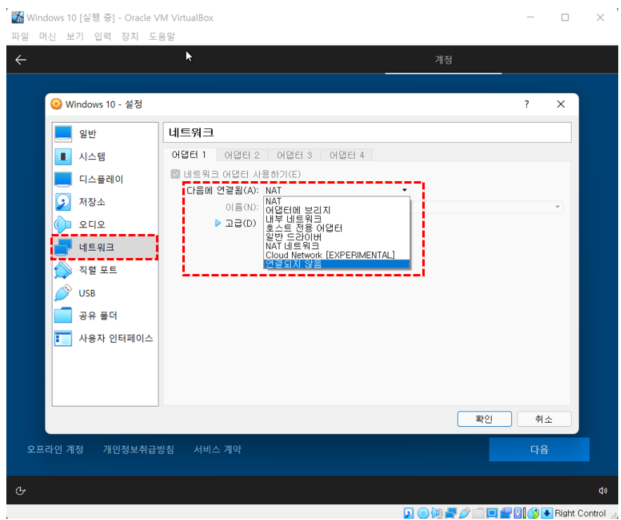This screenshot has height=520, width=621.
Task: Click the hard disk activity status icon
Action: (409, 513)
